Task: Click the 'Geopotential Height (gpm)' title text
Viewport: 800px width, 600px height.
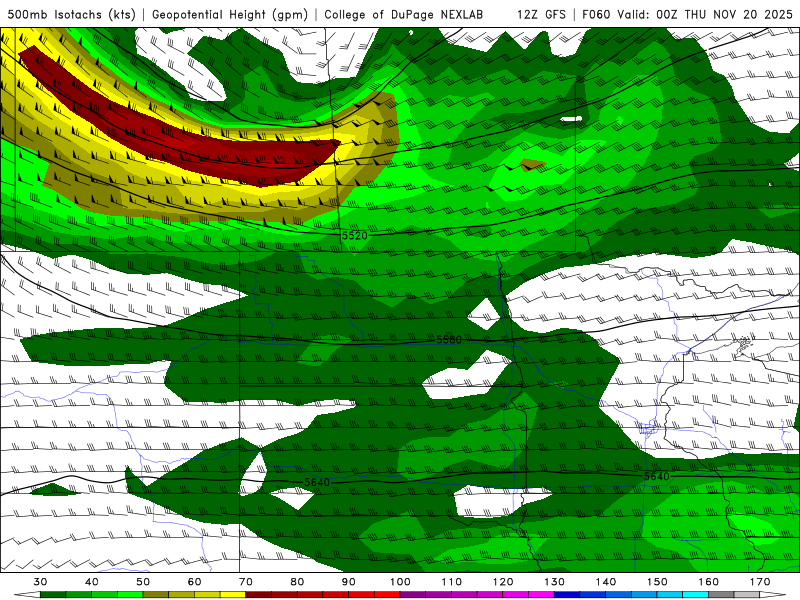Action: (230, 14)
